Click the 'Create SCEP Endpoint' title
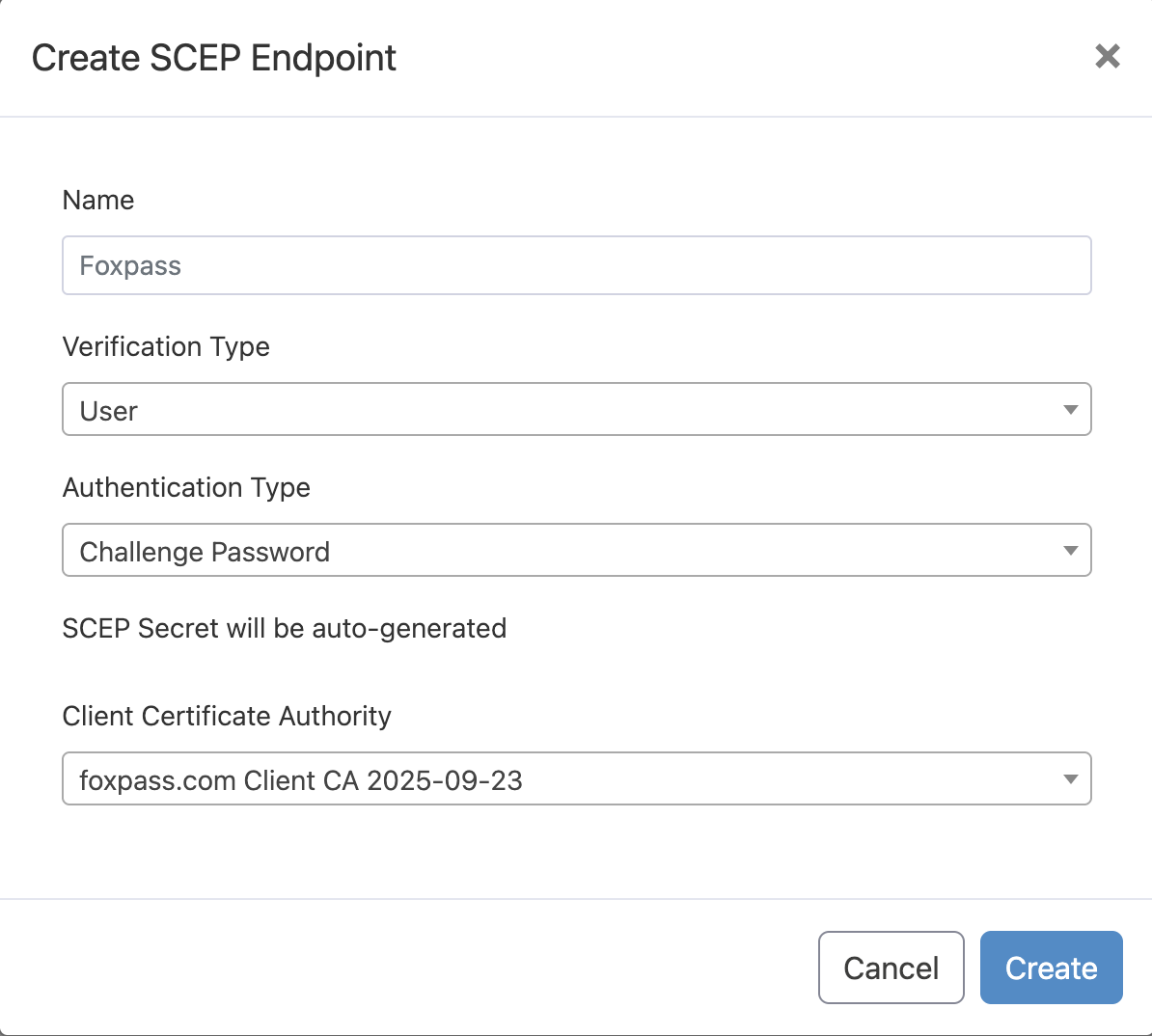Viewport: 1152px width, 1036px height. 214,58
